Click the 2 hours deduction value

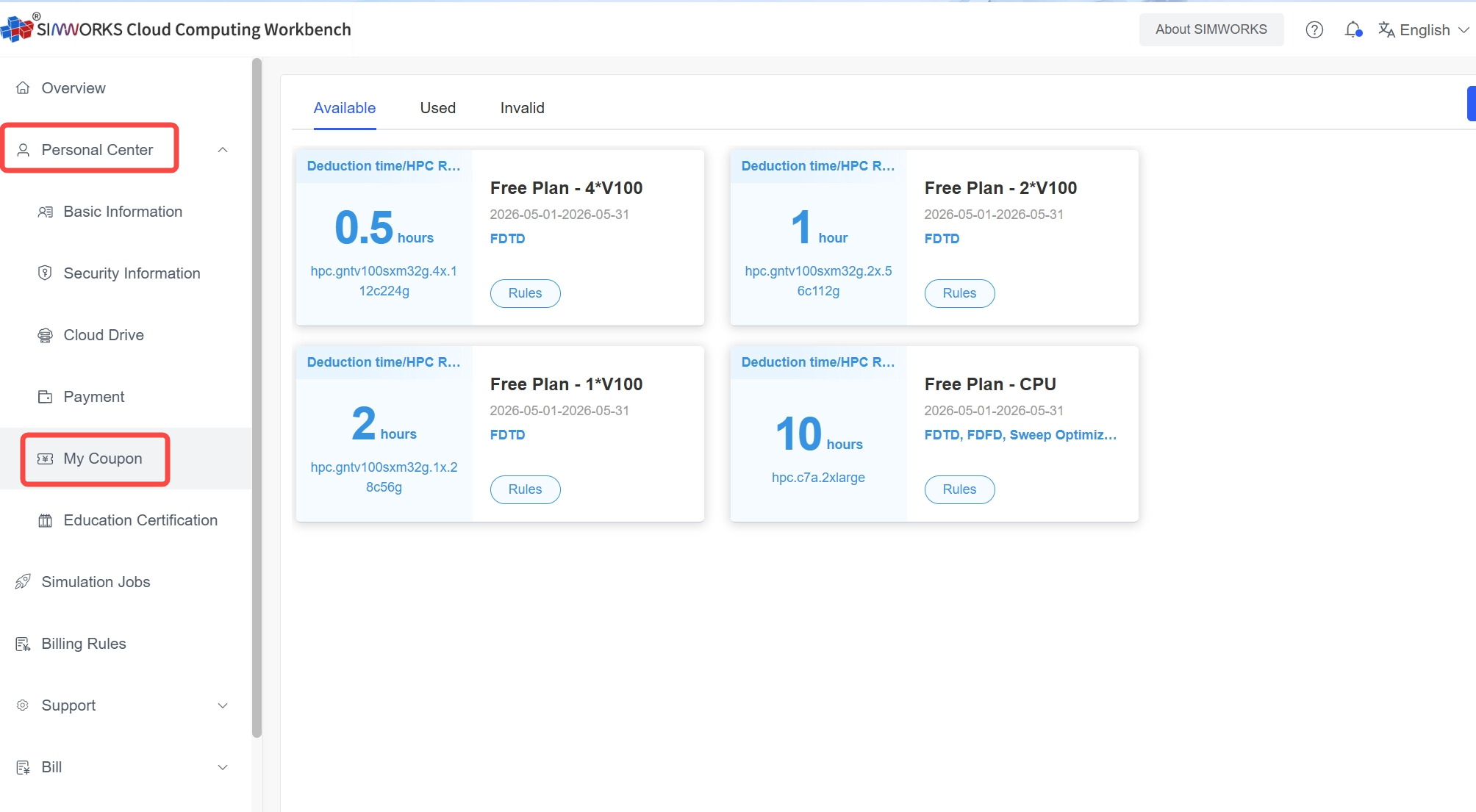click(x=384, y=423)
